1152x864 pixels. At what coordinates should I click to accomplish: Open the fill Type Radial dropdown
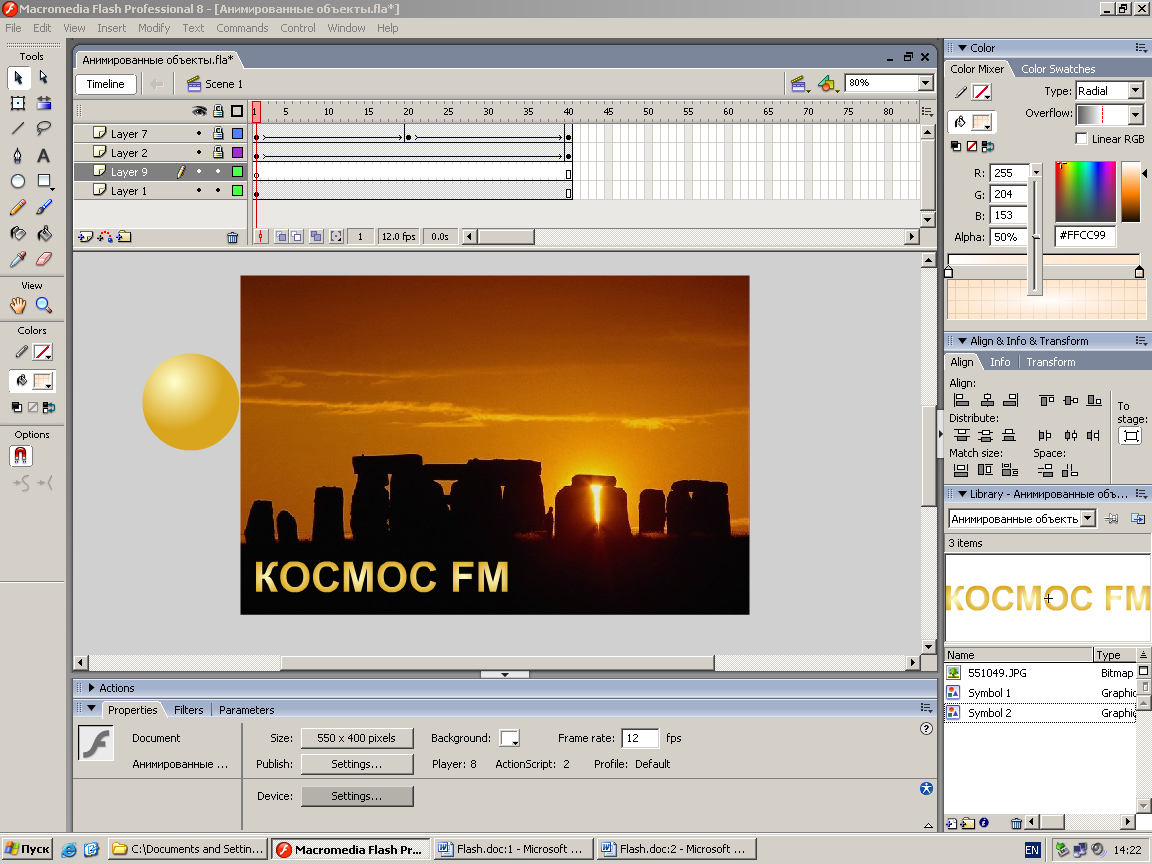[1136, 90]
